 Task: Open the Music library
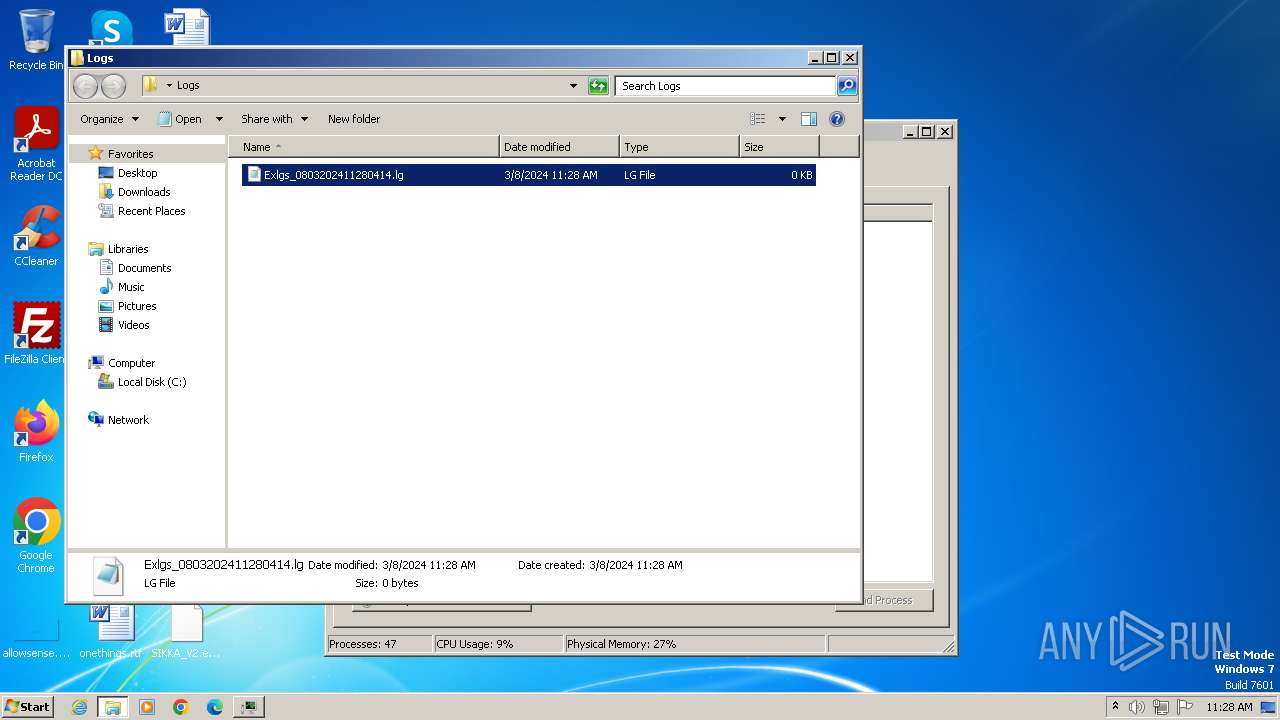point(131,287)
